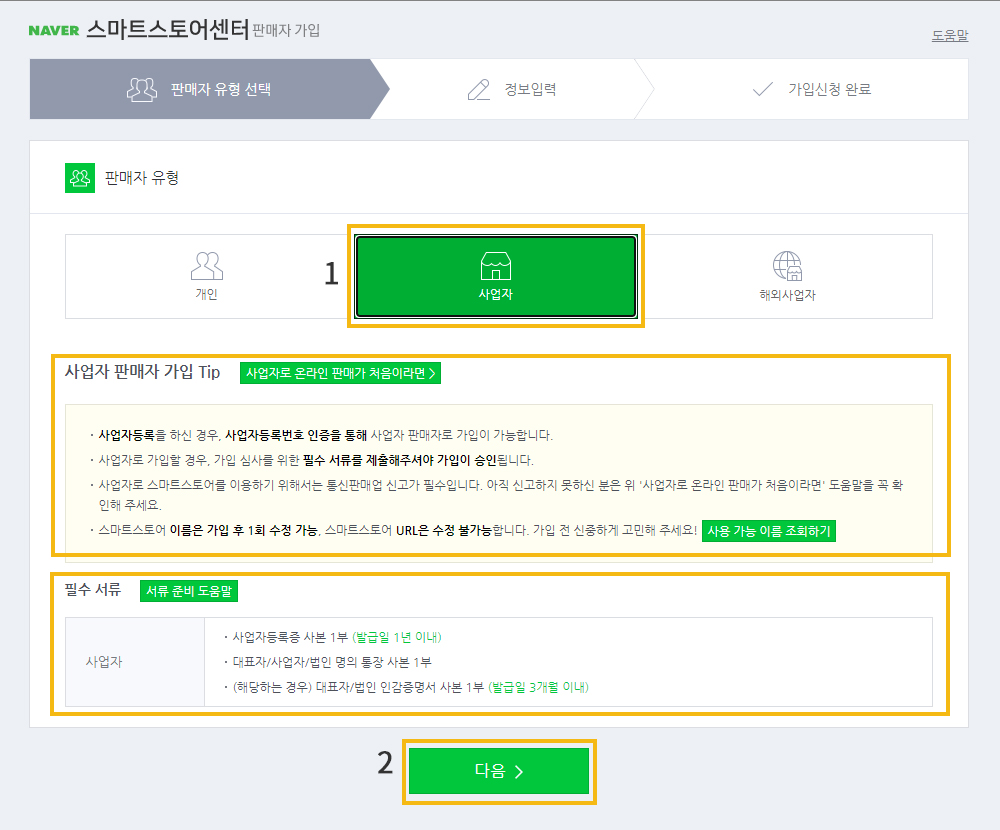Click the 사업자 판매자 가입 Tip heading
Screen dimensions: 1000x830
tap(142, 372)
